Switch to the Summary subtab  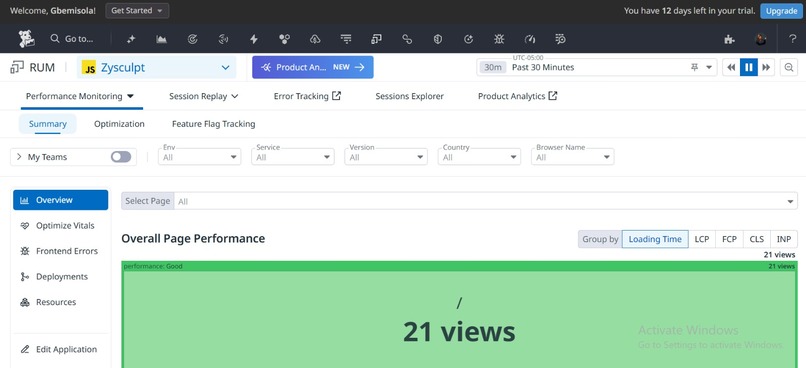pos(47,124)
